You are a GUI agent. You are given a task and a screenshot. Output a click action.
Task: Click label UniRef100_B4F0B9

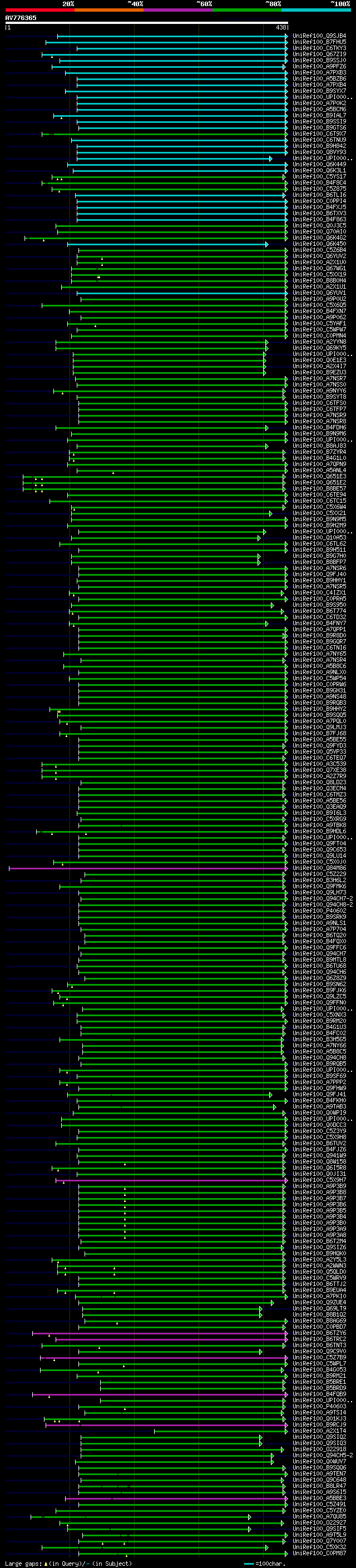[x=319, y=1394]
